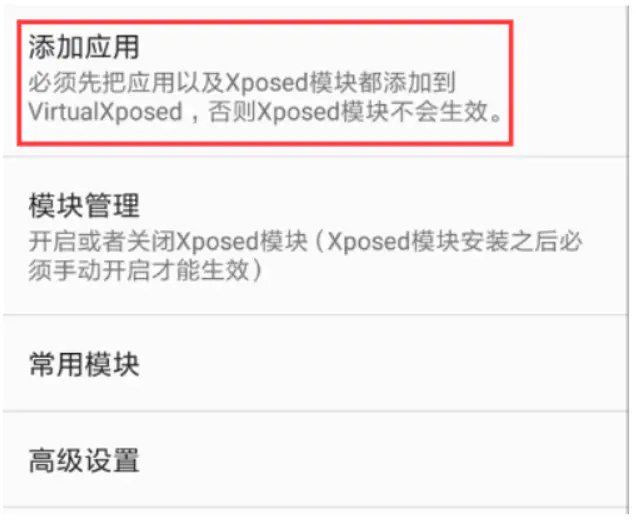Tap the 模块管理 heading label
The height and width of the screenshot is (522, 636).
(x=84, y=206)
